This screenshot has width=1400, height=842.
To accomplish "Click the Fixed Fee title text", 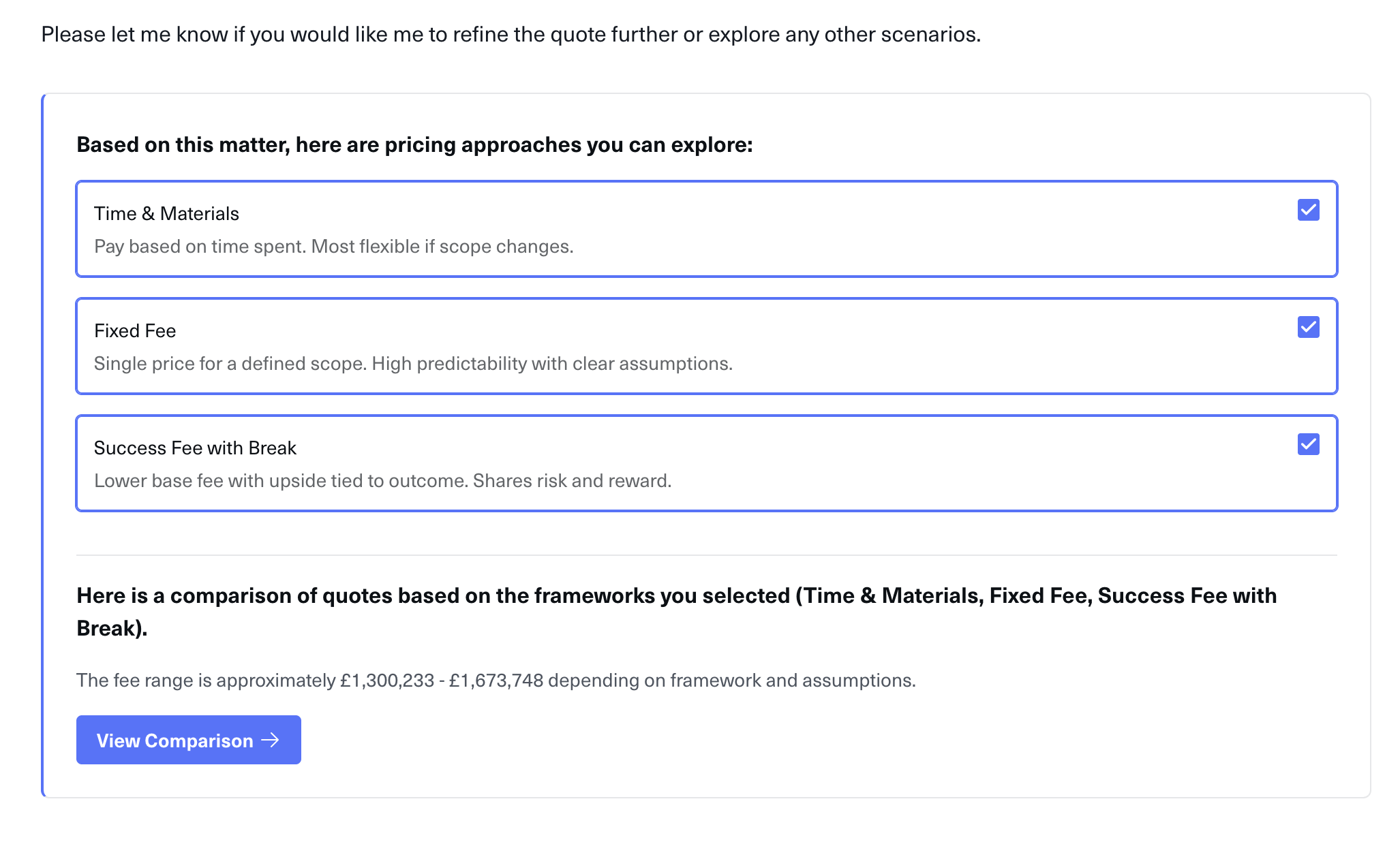I will [x=135, y=331].
